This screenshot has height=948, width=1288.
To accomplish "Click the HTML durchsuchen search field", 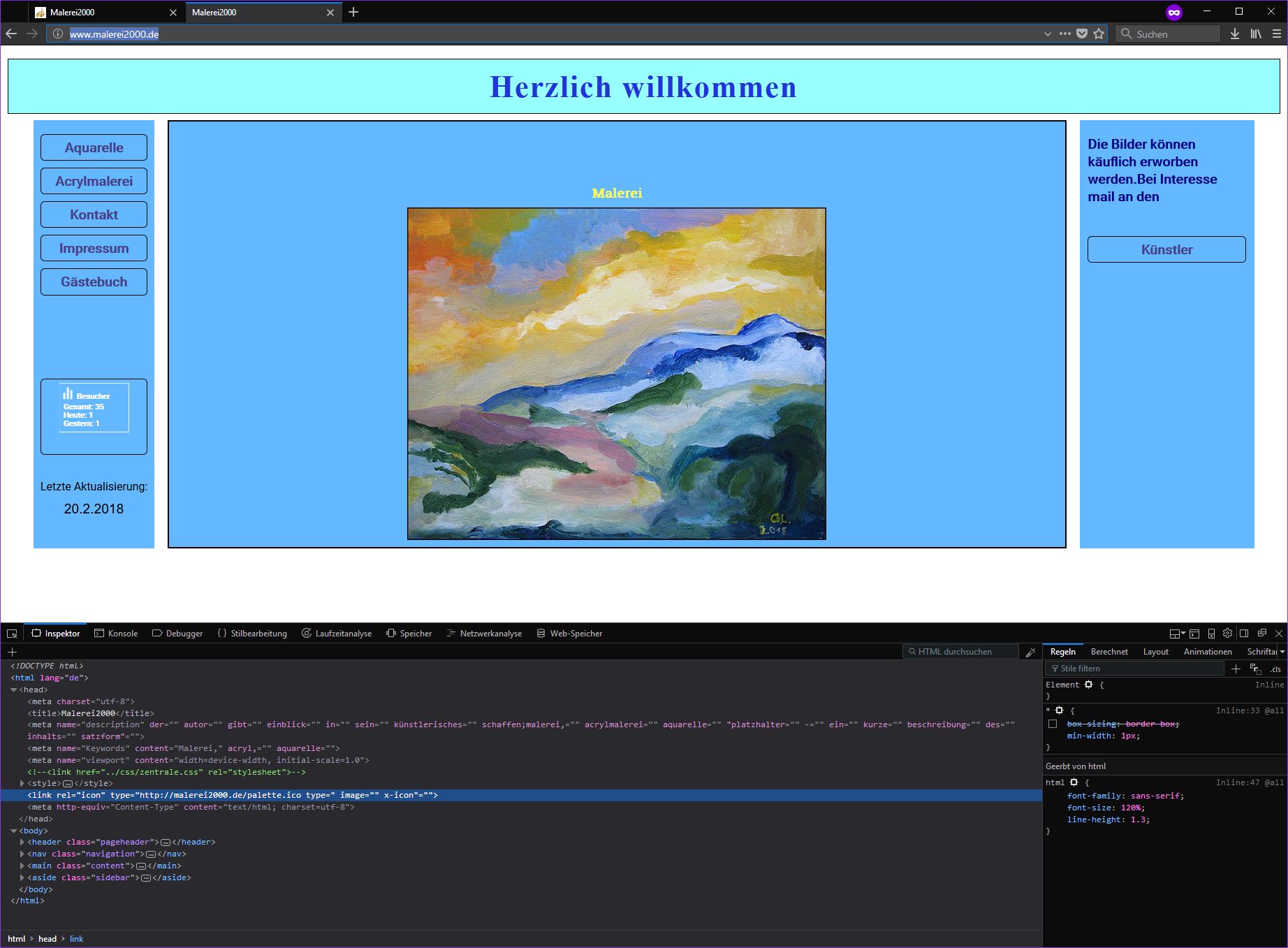I will [960, 652].
